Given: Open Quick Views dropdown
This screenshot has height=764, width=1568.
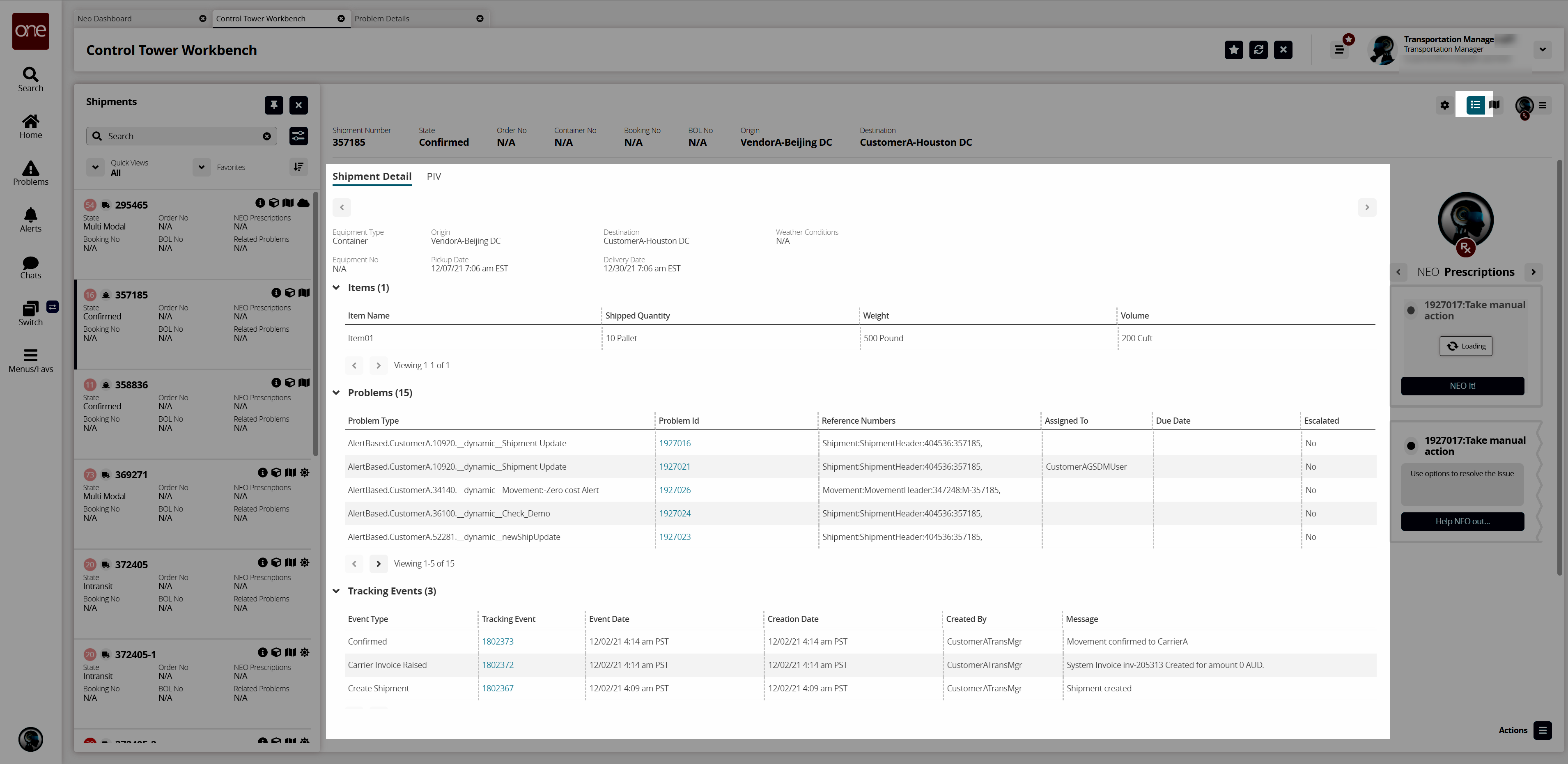Looking at the screenshot, I should [96, 167].
